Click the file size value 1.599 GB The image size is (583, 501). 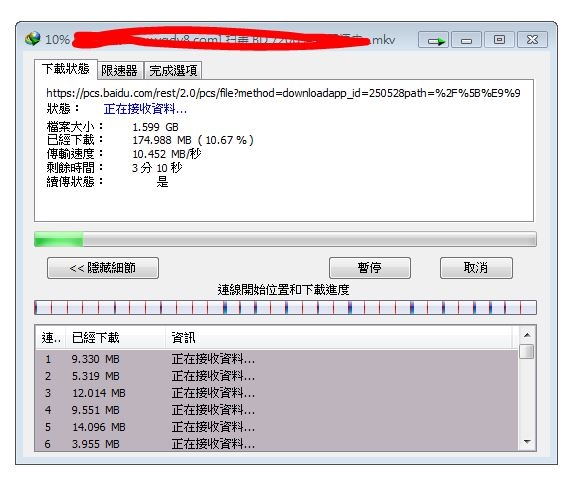155,127
